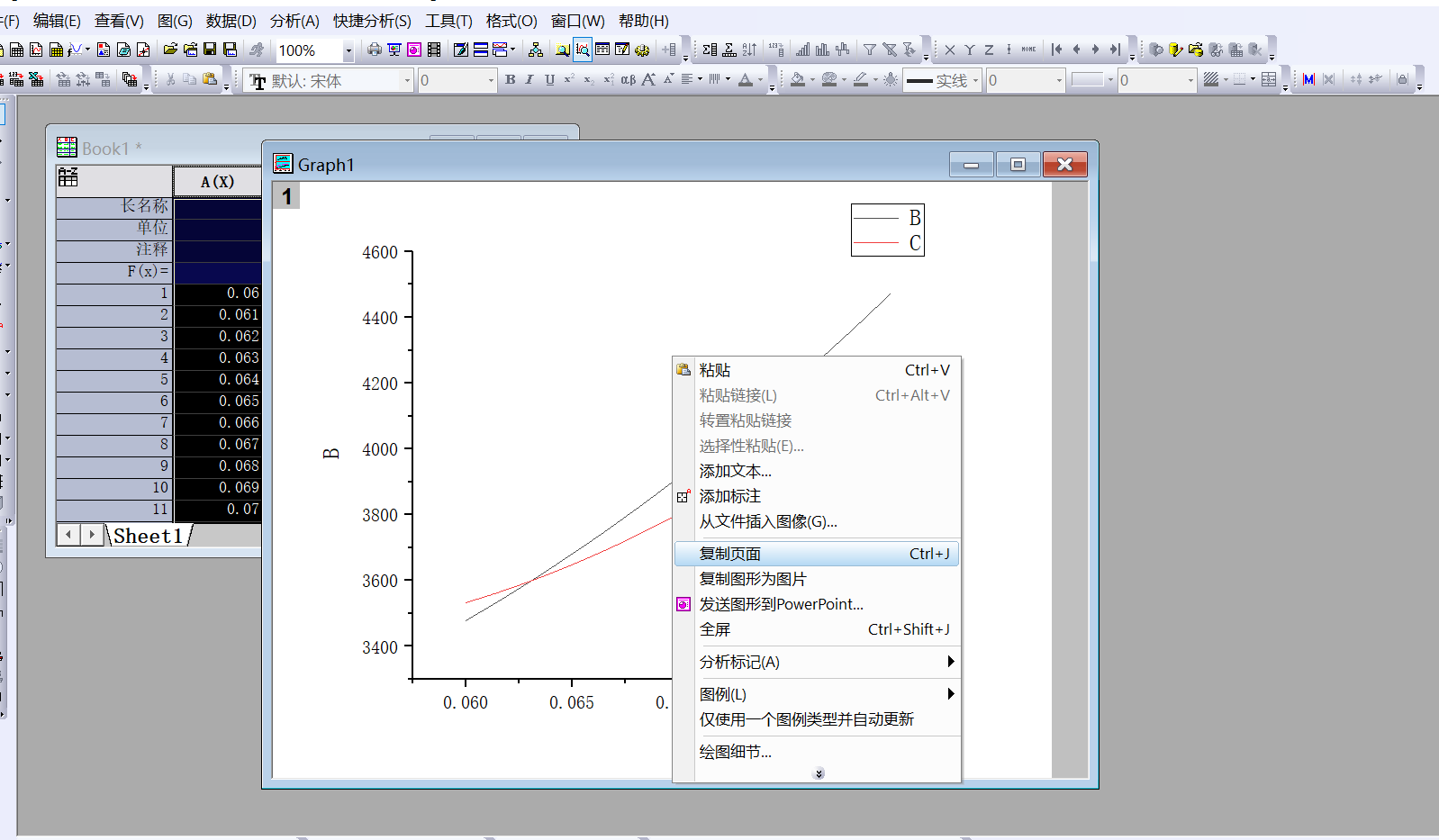
Task: Click Move to first arrow icon
Action: [1056, 50]
